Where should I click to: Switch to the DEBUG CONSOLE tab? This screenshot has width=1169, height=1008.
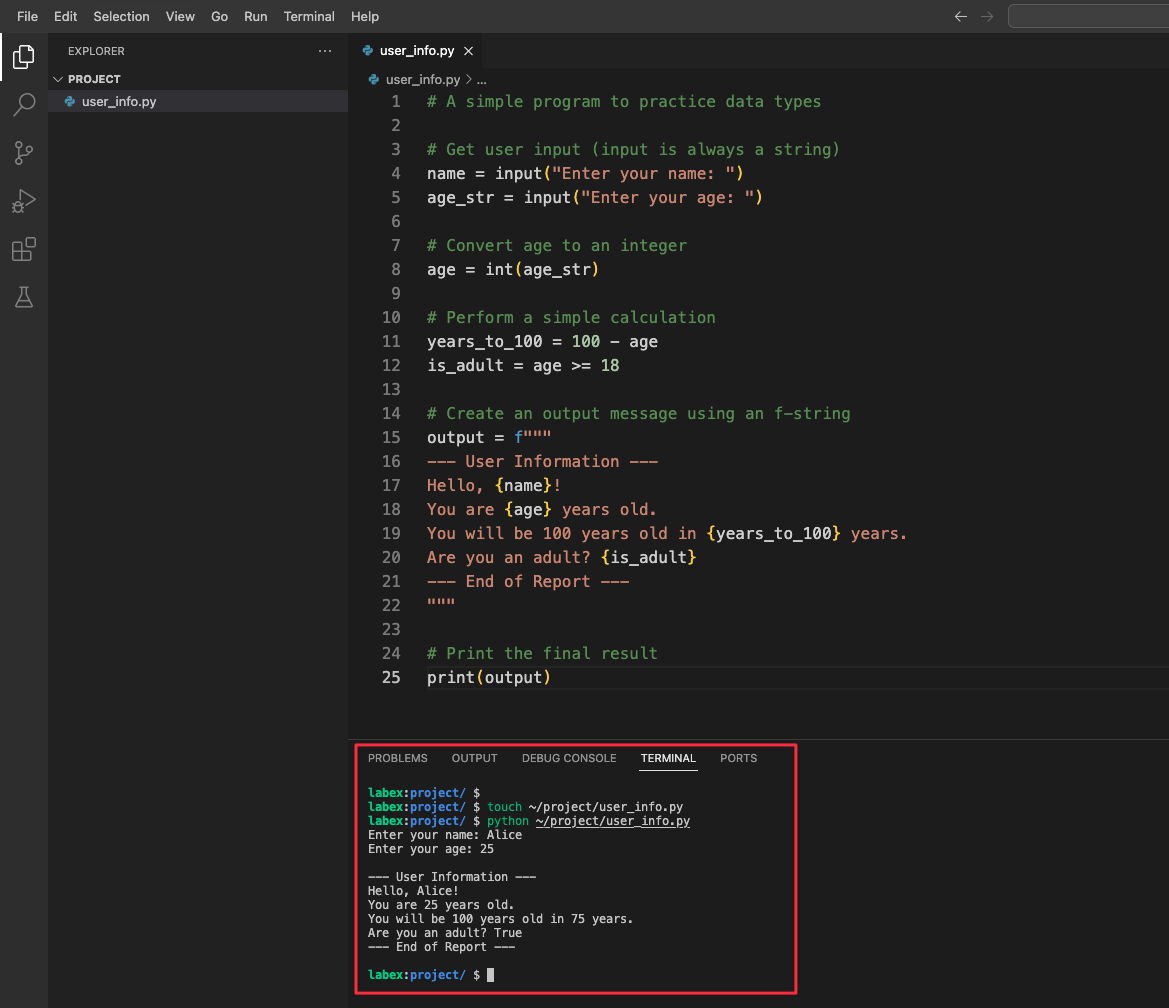pos(569,758)
